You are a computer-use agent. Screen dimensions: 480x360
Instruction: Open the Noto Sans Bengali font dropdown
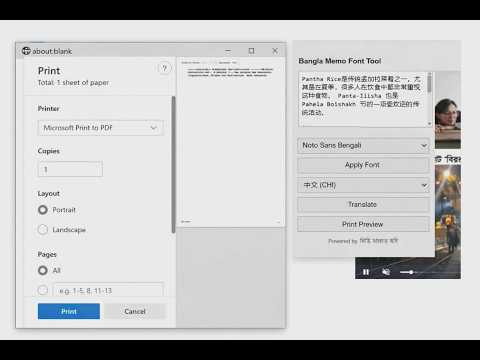pos(363,145)
